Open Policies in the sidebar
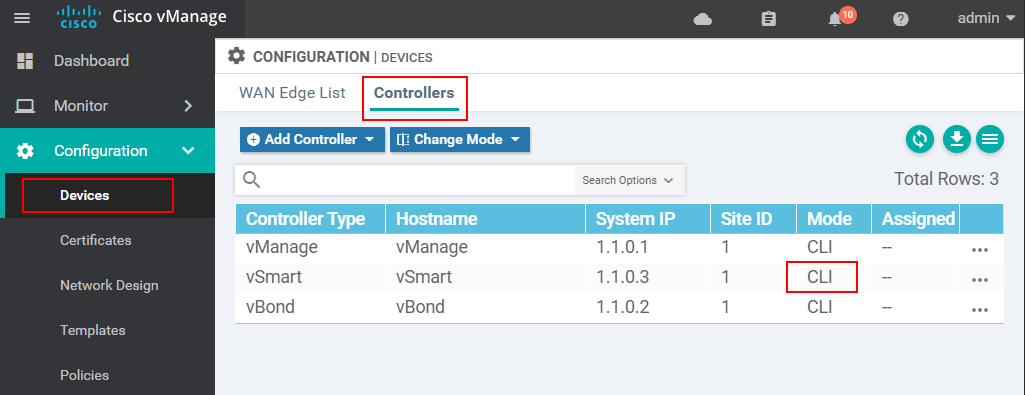Viewport: 1025px width, 395px height. 84,375
